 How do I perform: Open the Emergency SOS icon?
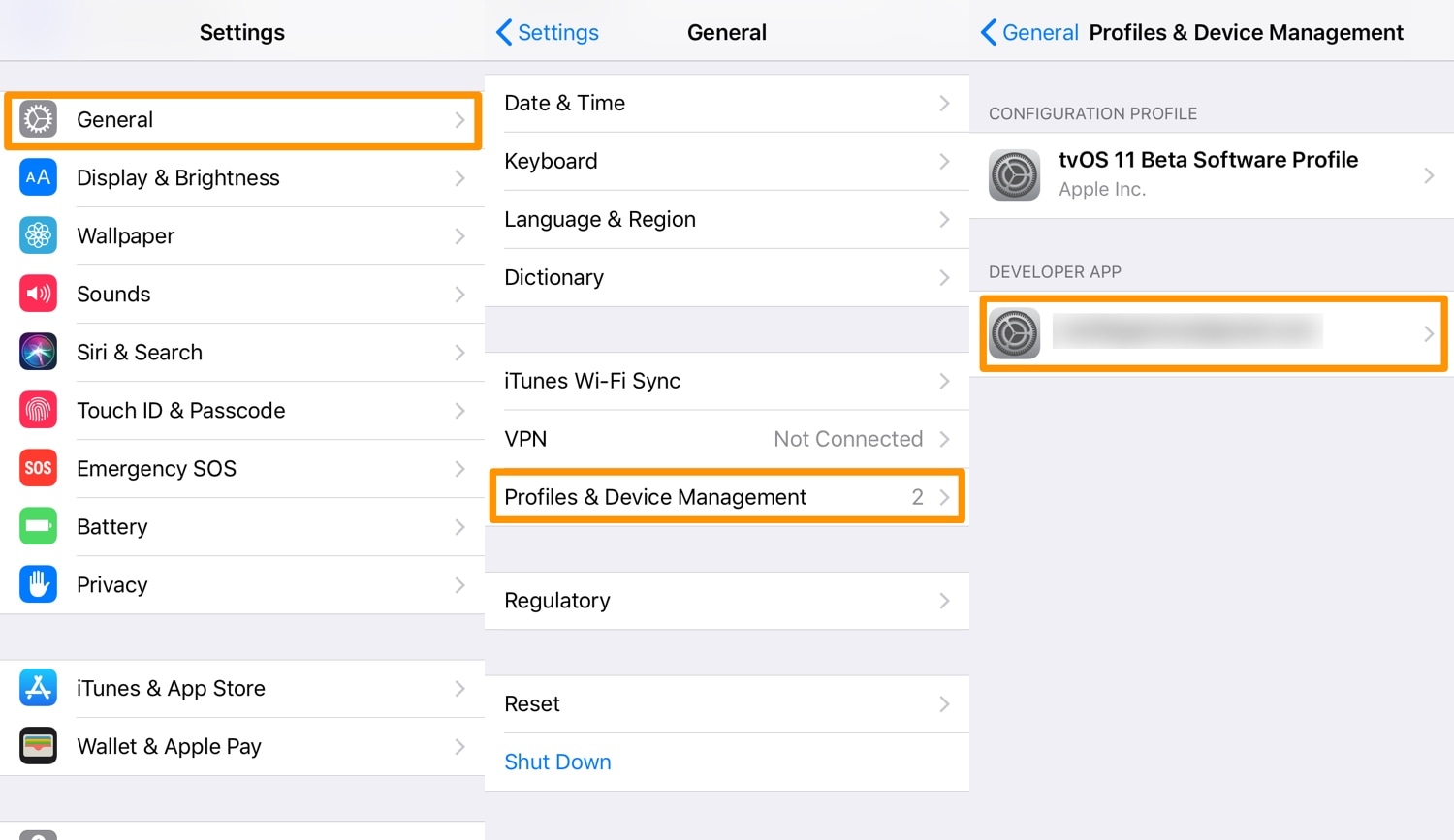39,468
